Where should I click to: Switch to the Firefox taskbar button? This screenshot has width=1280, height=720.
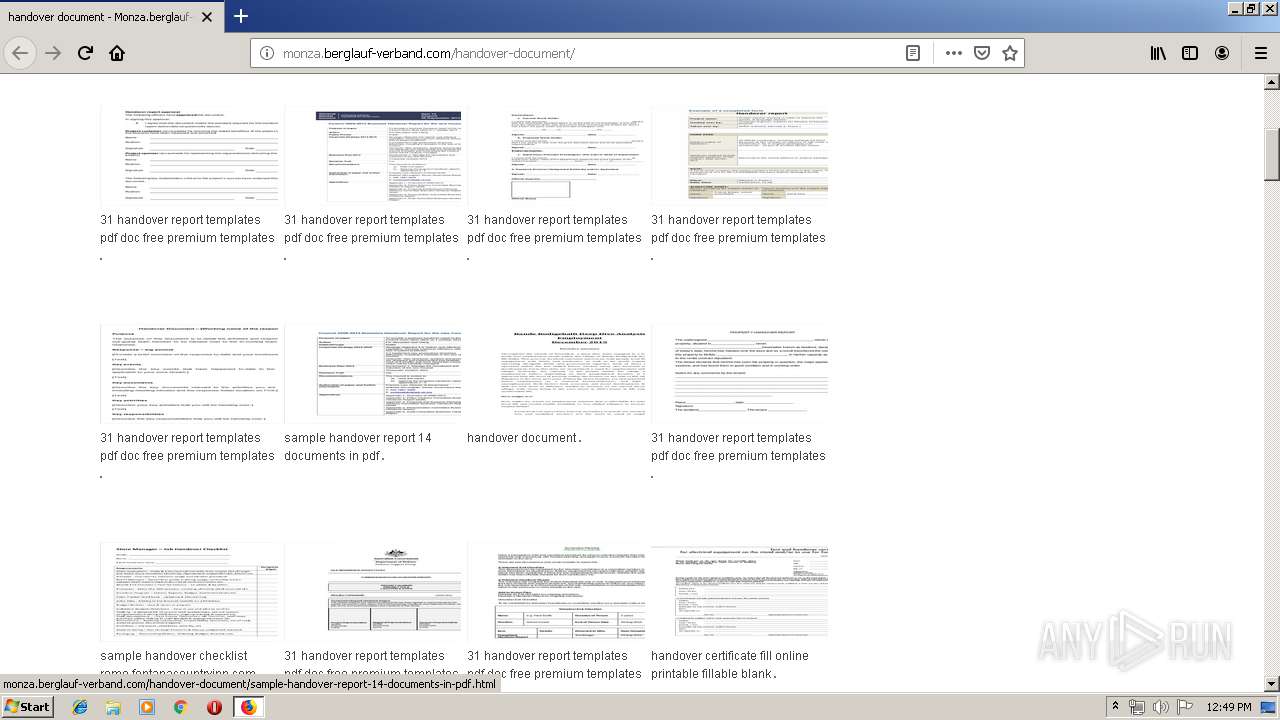[248, 707]
